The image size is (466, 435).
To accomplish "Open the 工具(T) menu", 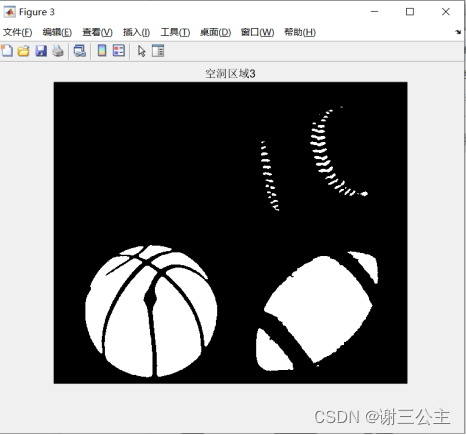I will point(175,32).
